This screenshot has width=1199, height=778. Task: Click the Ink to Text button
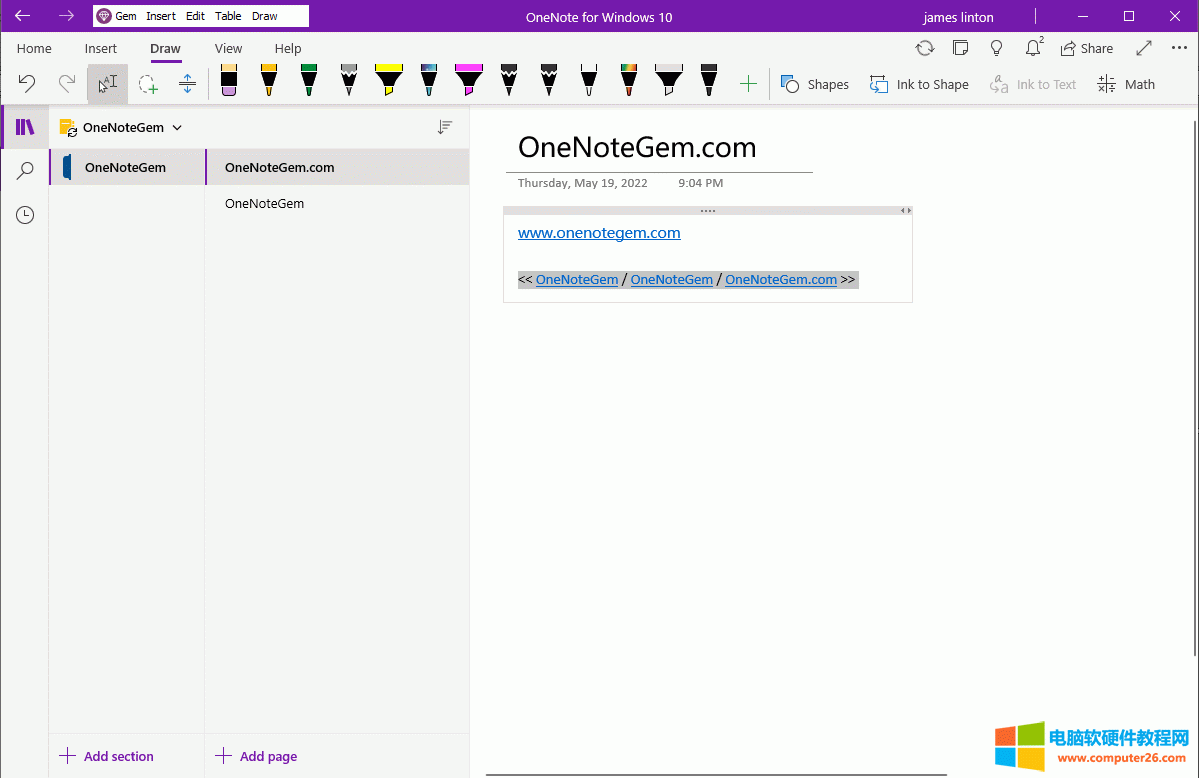click(x=1032, y=84)
